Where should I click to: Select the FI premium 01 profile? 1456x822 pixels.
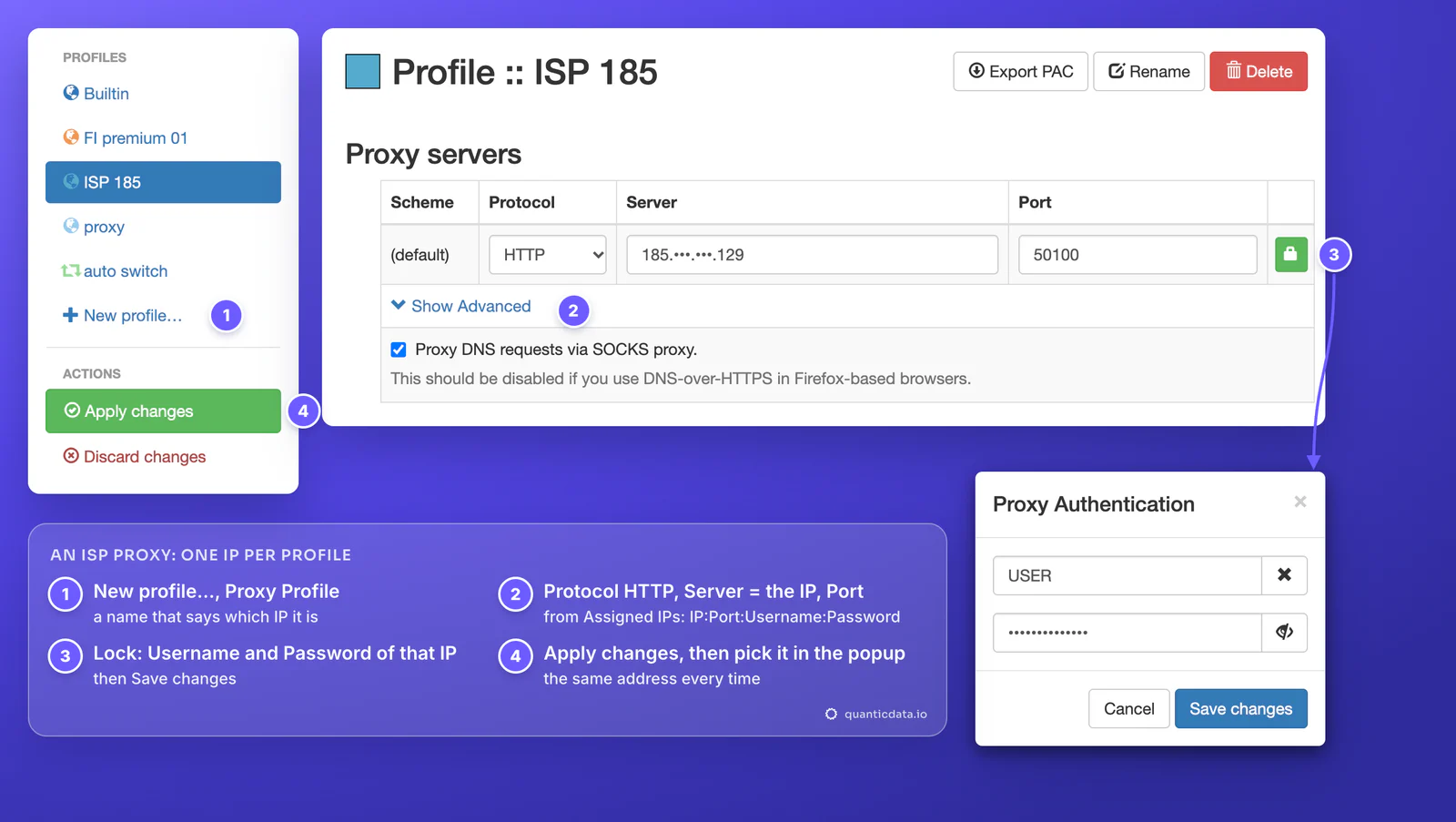point(125,138)
